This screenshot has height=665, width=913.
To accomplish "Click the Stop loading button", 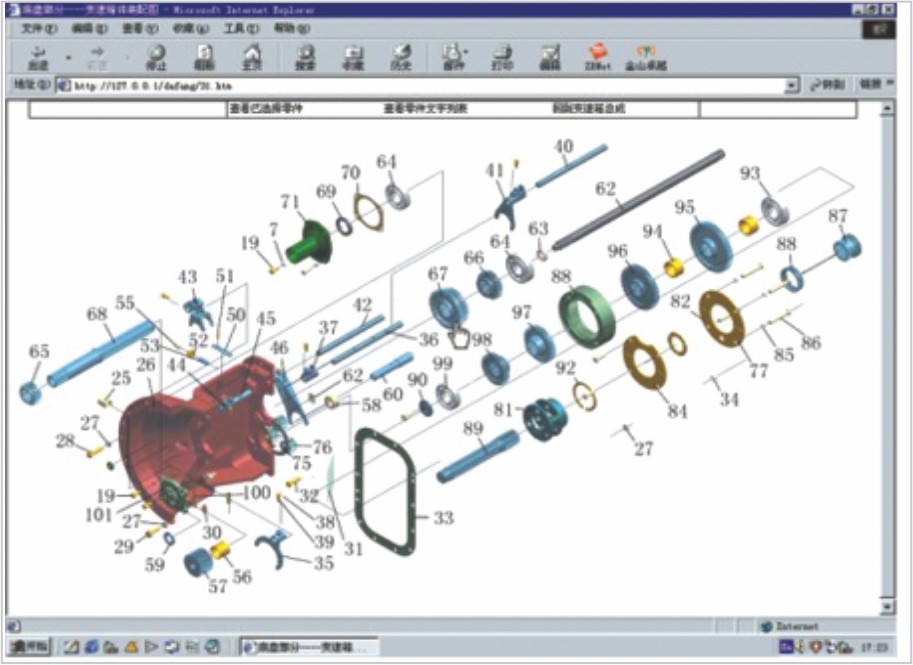I will (x=156, y=57).
